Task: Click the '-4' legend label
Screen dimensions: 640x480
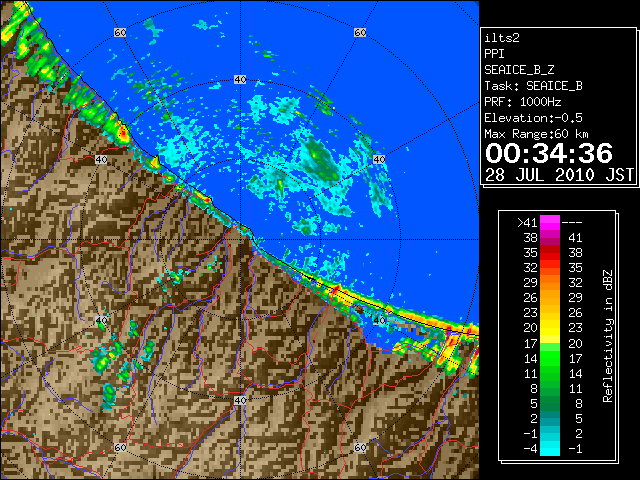Action: point(530,449)
